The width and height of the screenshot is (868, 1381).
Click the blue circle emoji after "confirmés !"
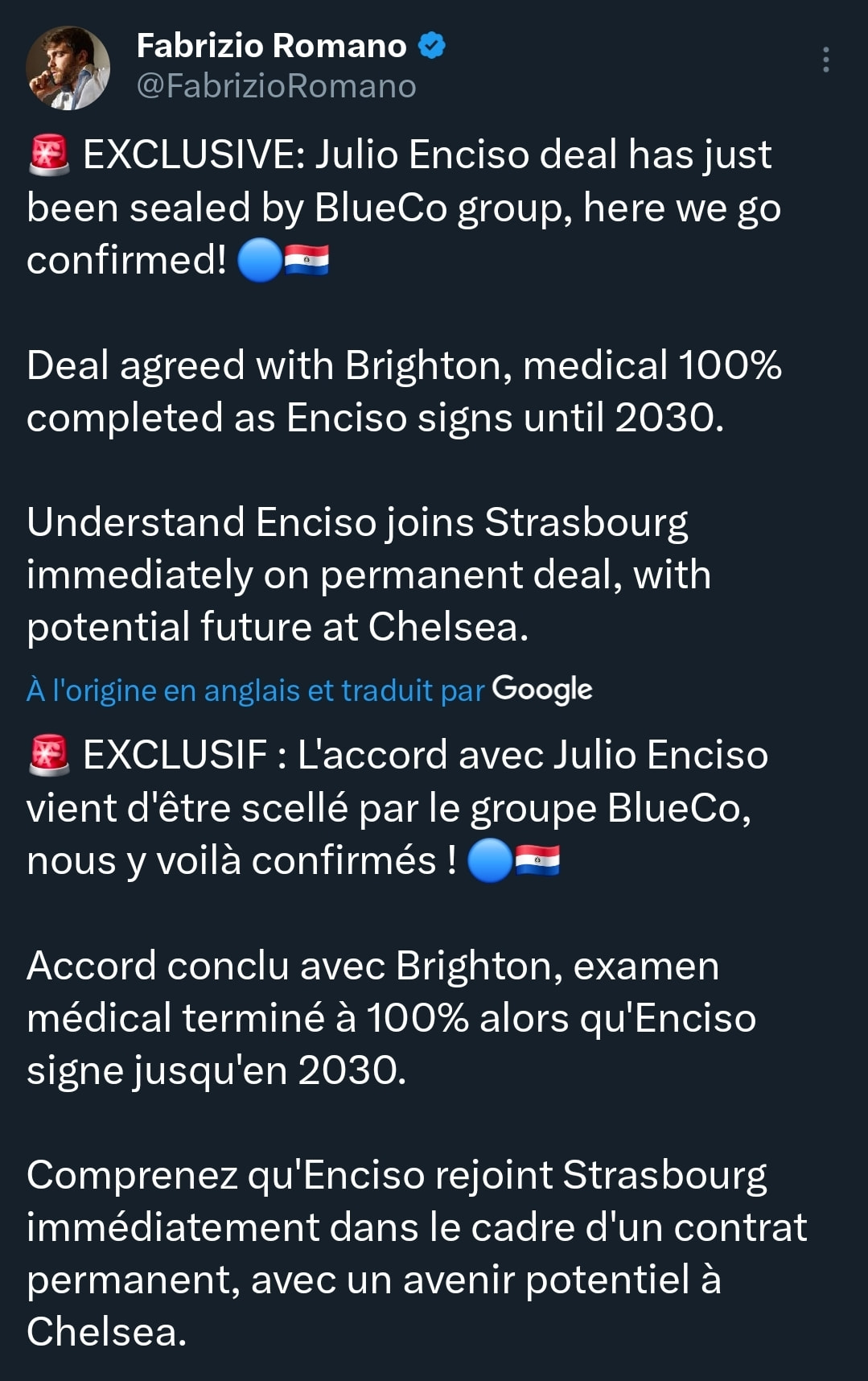click(489, 860)
